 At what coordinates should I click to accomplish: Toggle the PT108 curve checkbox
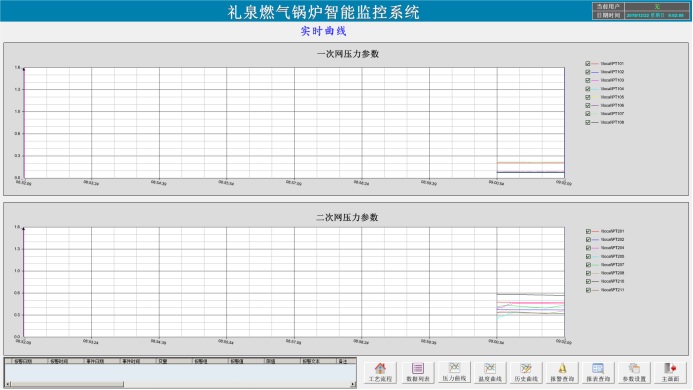[587, 122]
